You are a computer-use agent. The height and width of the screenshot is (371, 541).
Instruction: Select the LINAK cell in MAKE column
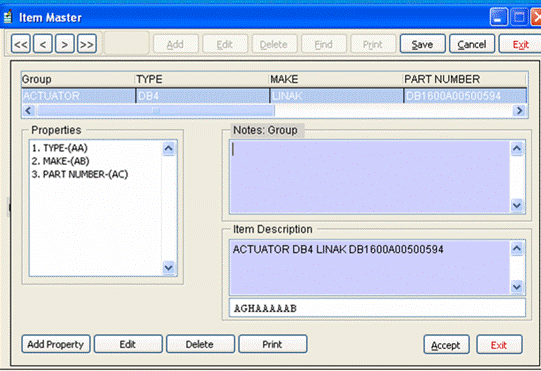tap(336, 96)
